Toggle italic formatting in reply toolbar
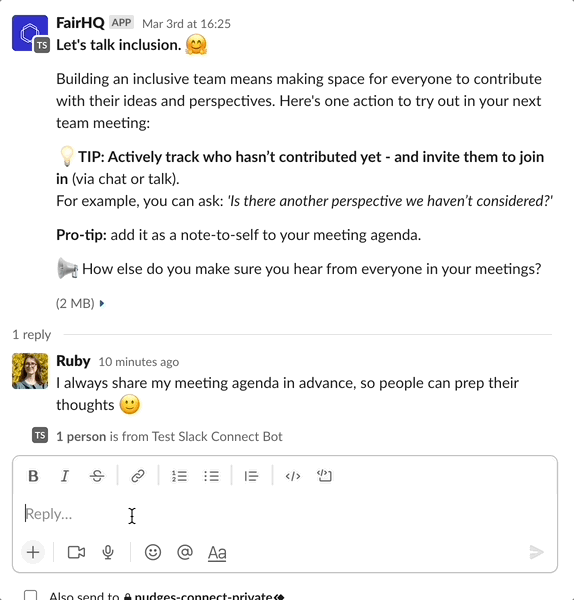This screenshot has width=574, height=600. pos(65,476)
